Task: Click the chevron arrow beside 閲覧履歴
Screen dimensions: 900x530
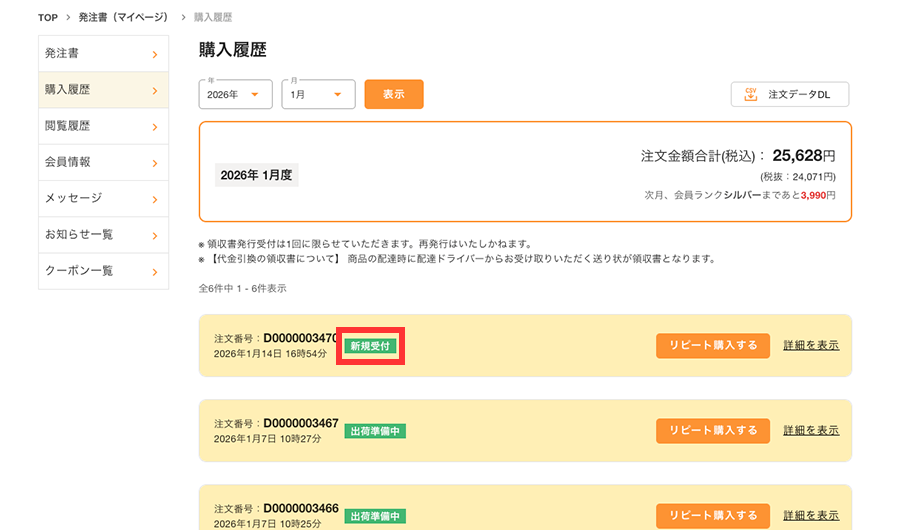Action: 154,127
